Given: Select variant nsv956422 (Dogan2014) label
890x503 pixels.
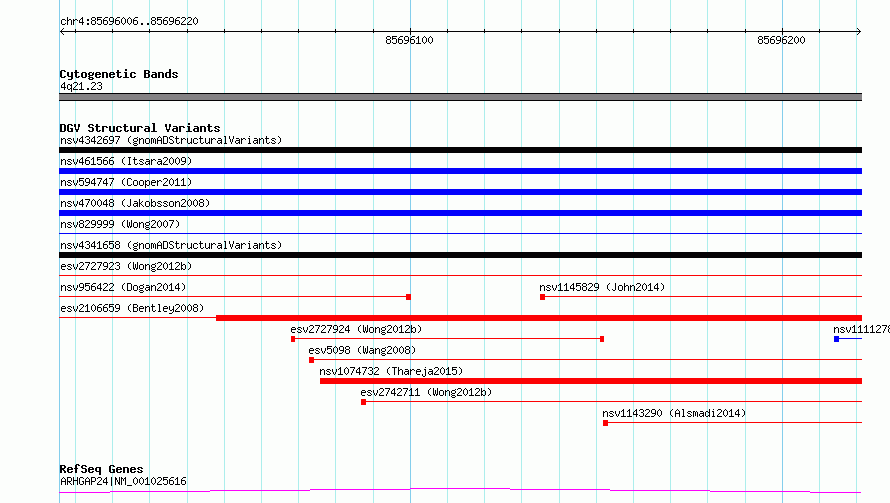Looking at the screenshot, I should [123, 287].
